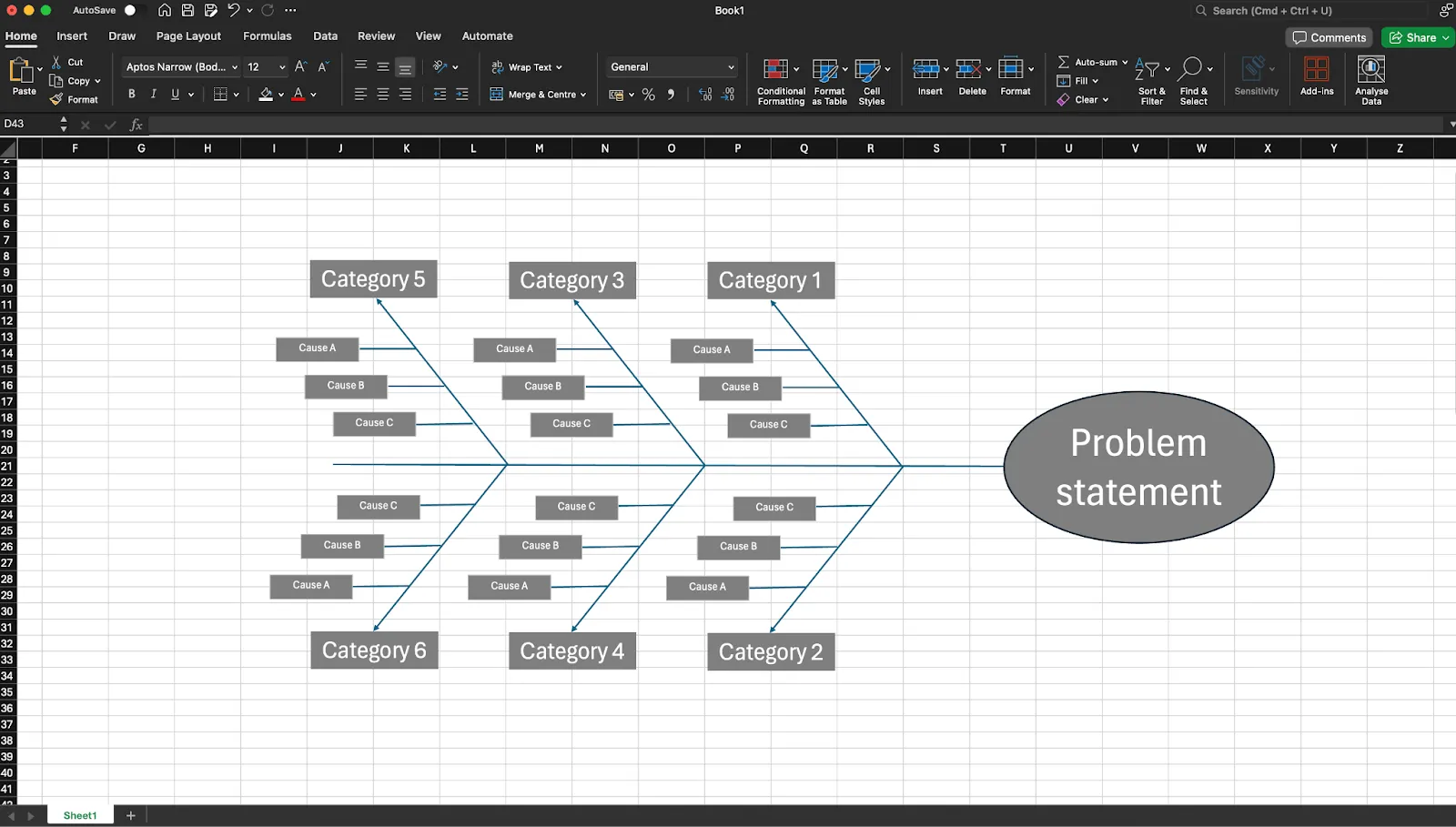This screenshot has width=1456, height=827.
Task: Click the Share button
Action: click(x=1418, y=37)
